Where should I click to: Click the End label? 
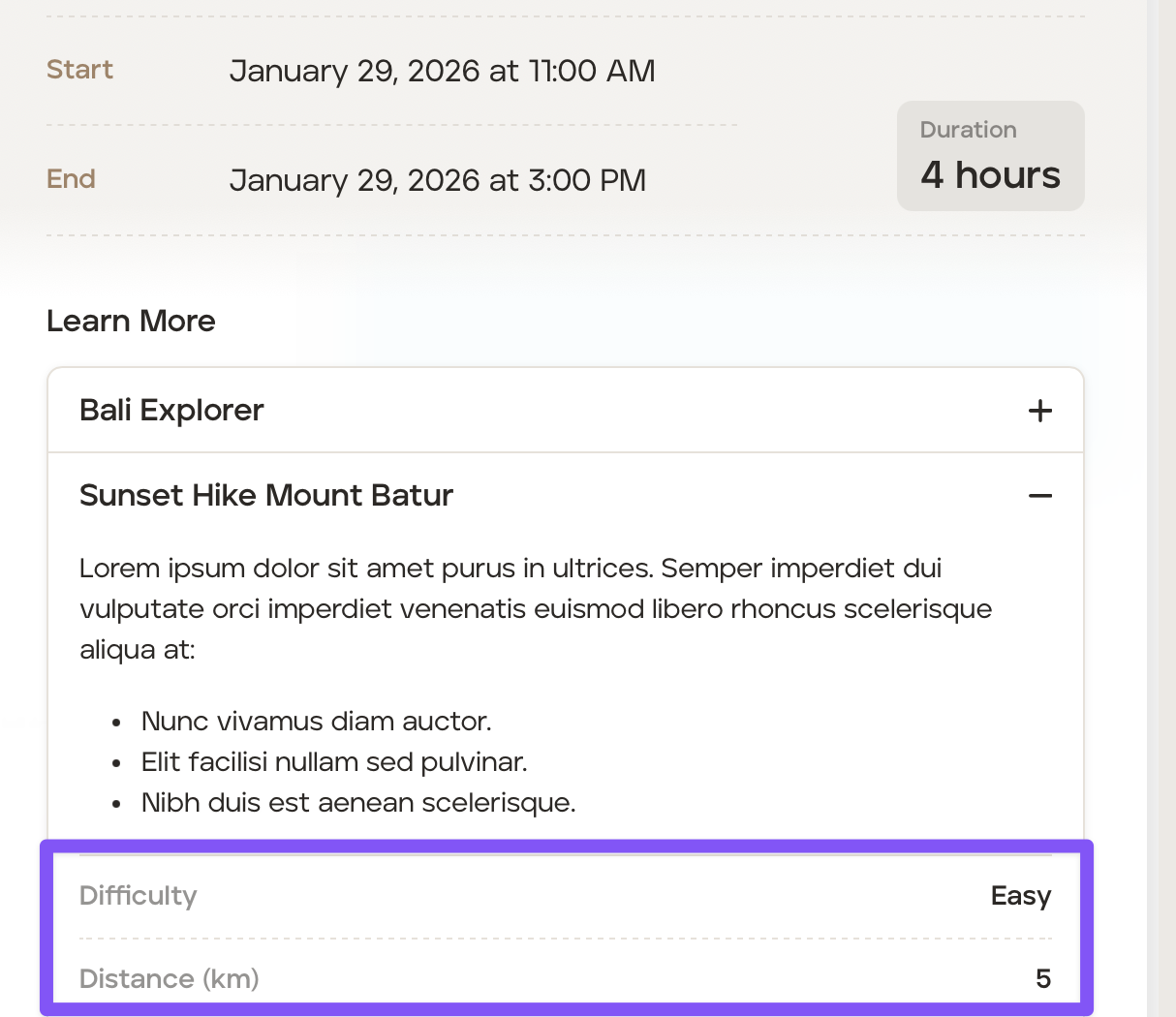[x=71, y=179]
